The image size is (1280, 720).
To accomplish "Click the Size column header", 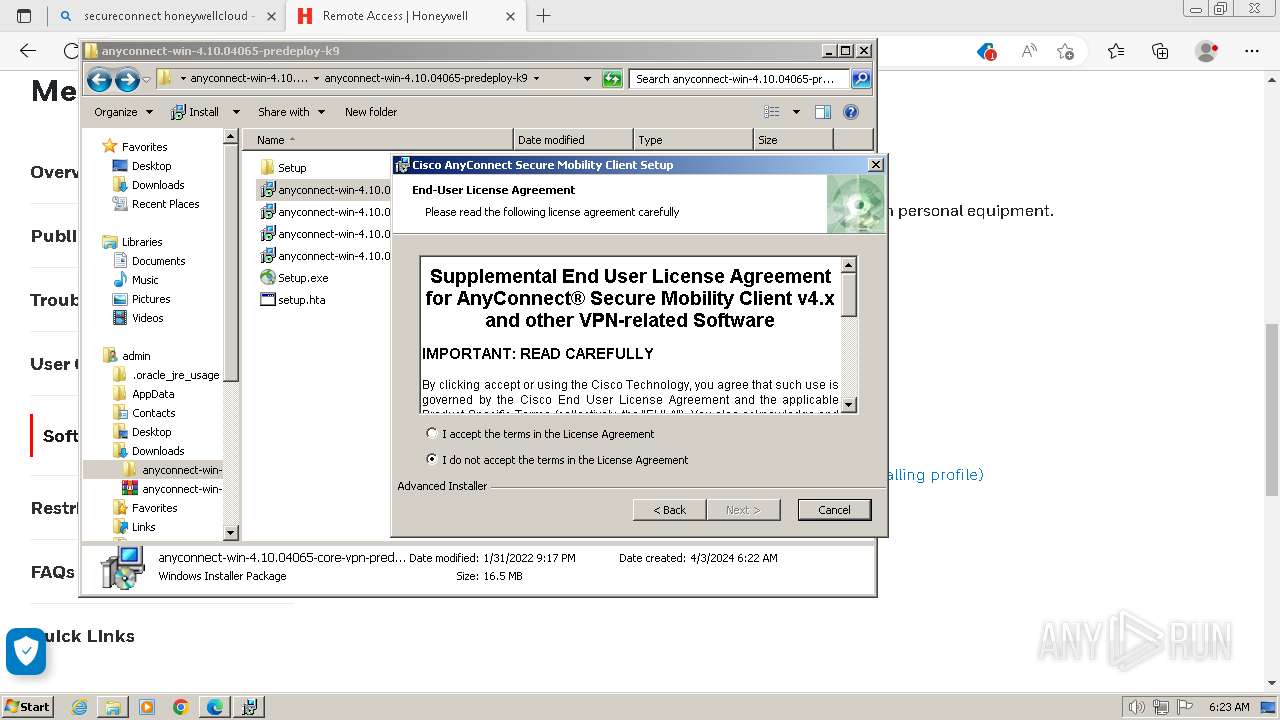I will click(x=793, y=140).
